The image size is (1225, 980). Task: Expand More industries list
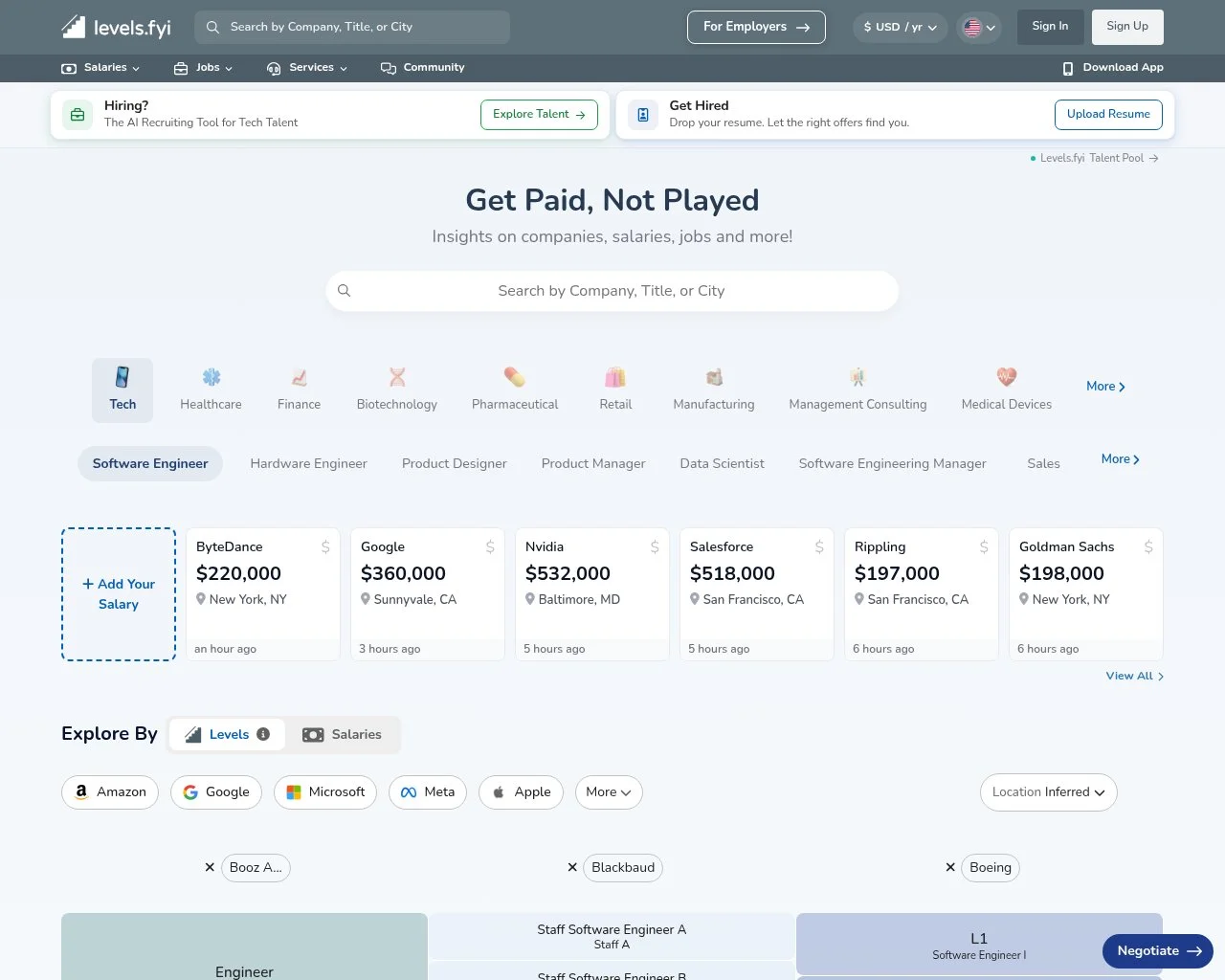pyautogui.click(x=1105, y=387)
